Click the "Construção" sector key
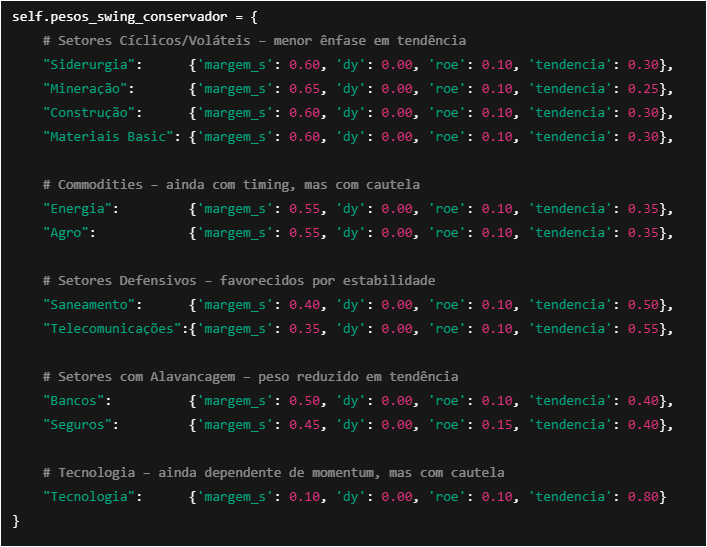 (x=92, y=113)
